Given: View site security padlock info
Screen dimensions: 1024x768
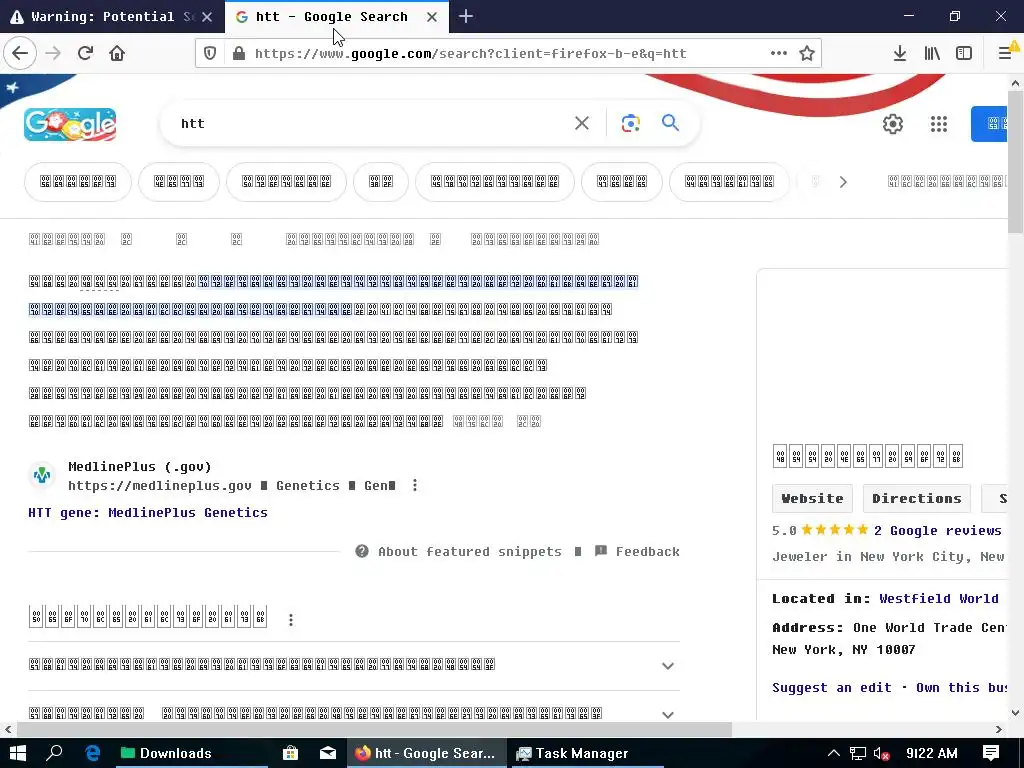Looking at the screenshot, I should click(239, 54).
